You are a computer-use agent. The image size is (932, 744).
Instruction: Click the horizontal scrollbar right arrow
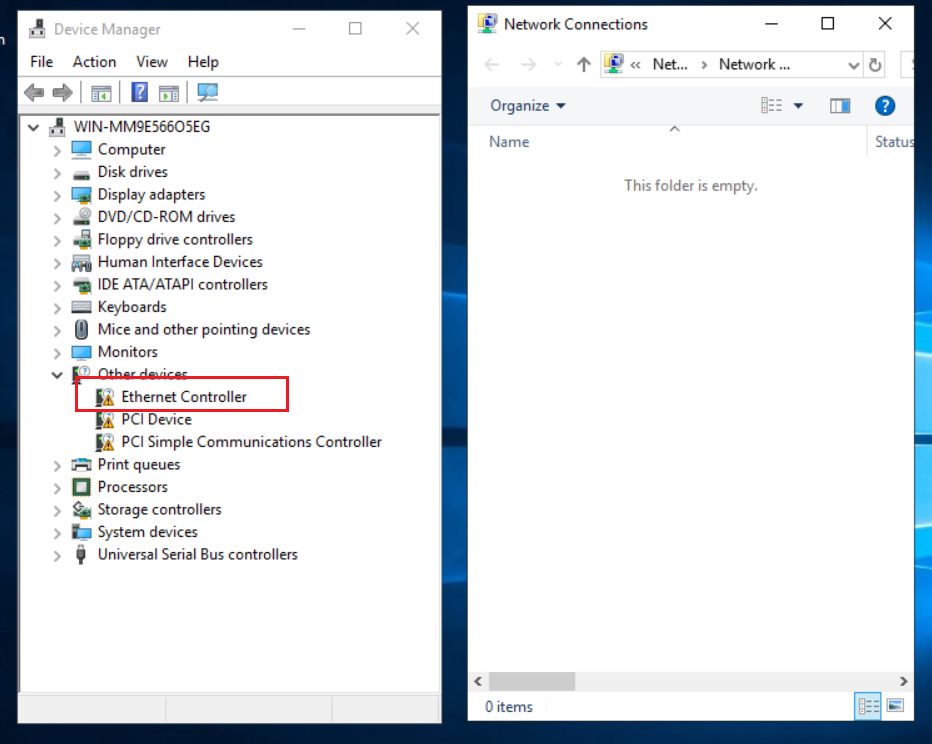(x=903, y=681)
